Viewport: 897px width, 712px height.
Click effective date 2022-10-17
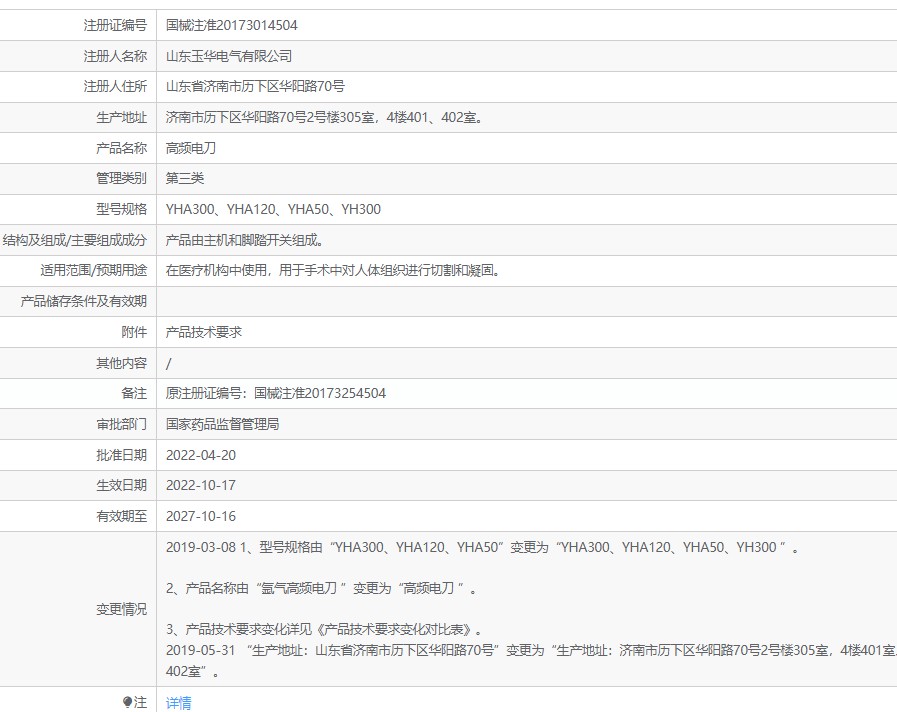click(201, 485)
